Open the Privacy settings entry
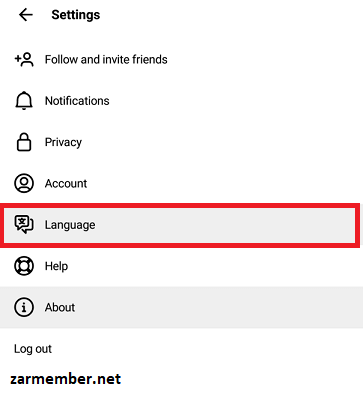This screenshot has width=363, height=400. [63, 142]
